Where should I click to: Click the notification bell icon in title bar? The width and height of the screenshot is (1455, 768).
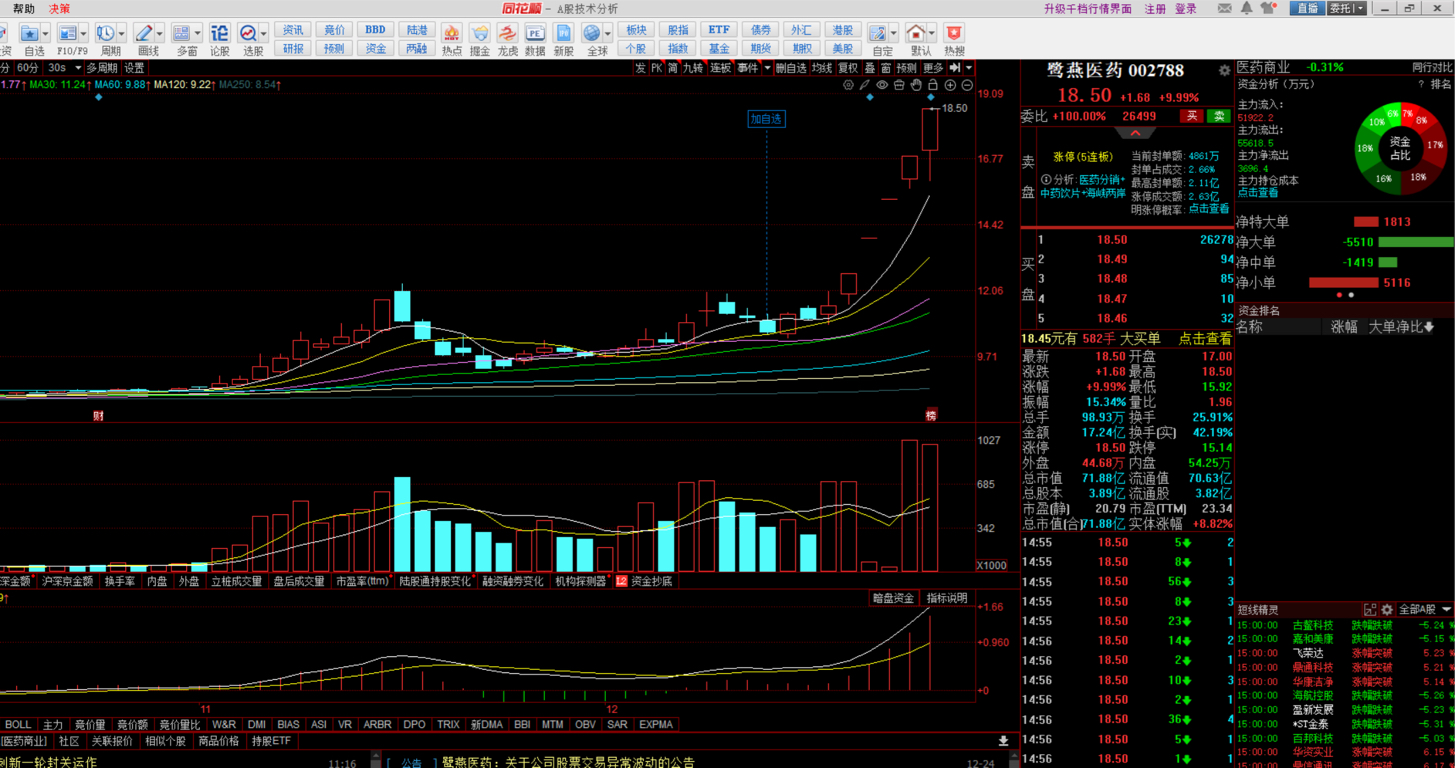pos(1246,8)
